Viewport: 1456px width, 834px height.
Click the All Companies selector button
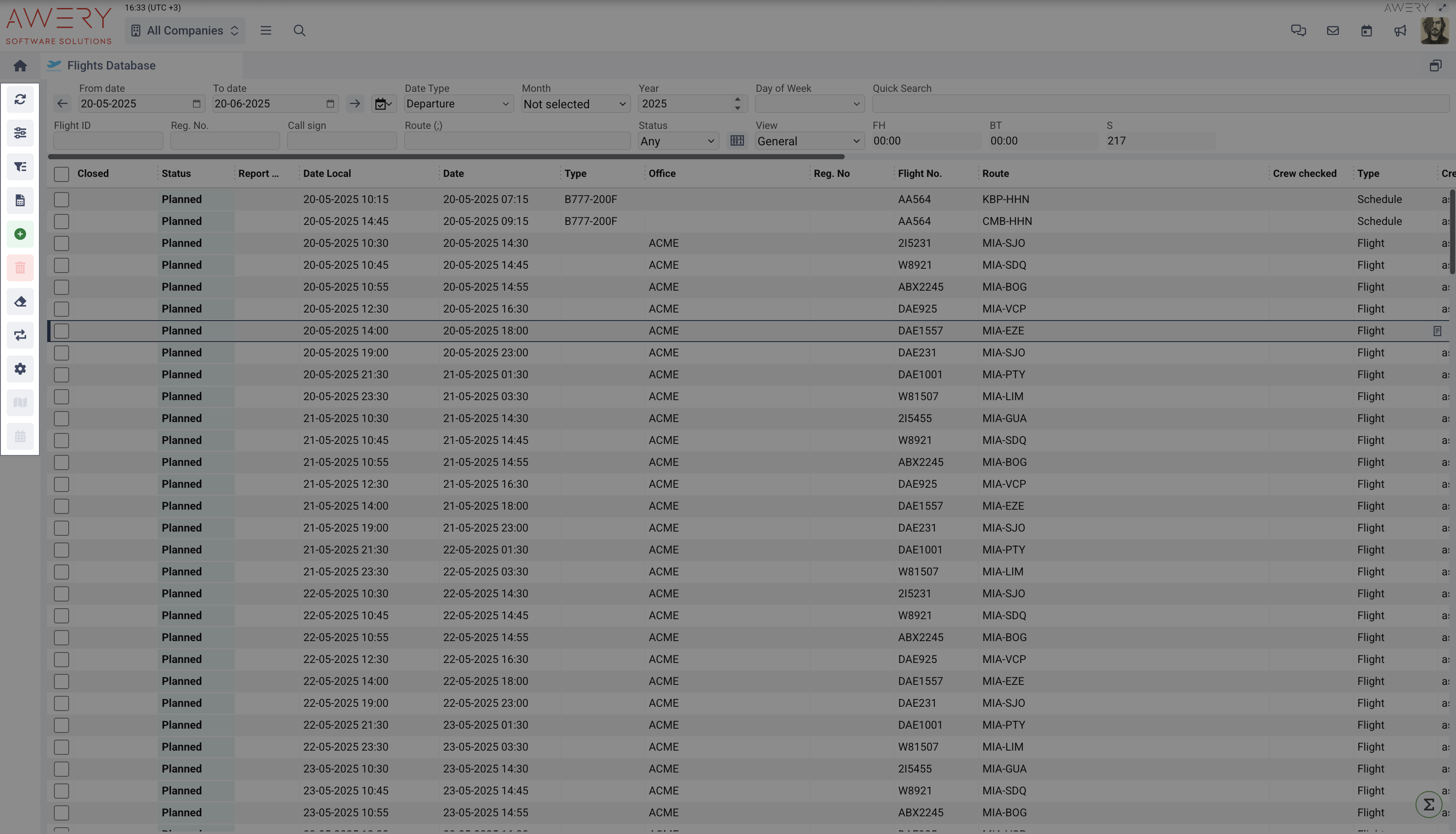point(185,31)
